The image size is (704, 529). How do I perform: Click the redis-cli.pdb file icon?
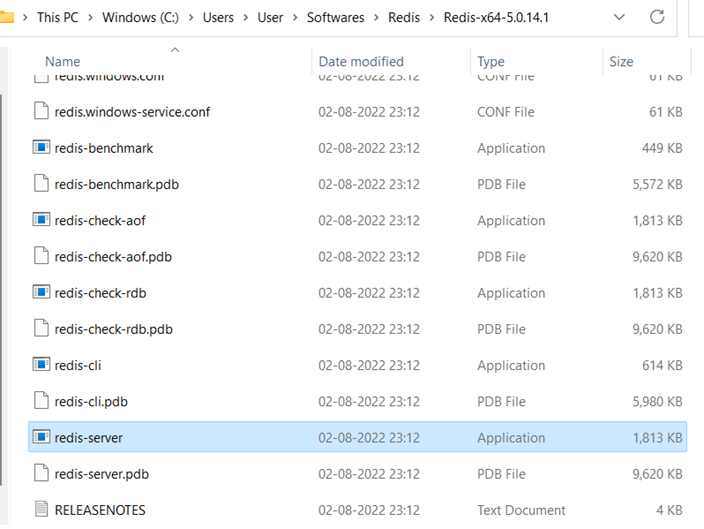click(x=41, y=400)
